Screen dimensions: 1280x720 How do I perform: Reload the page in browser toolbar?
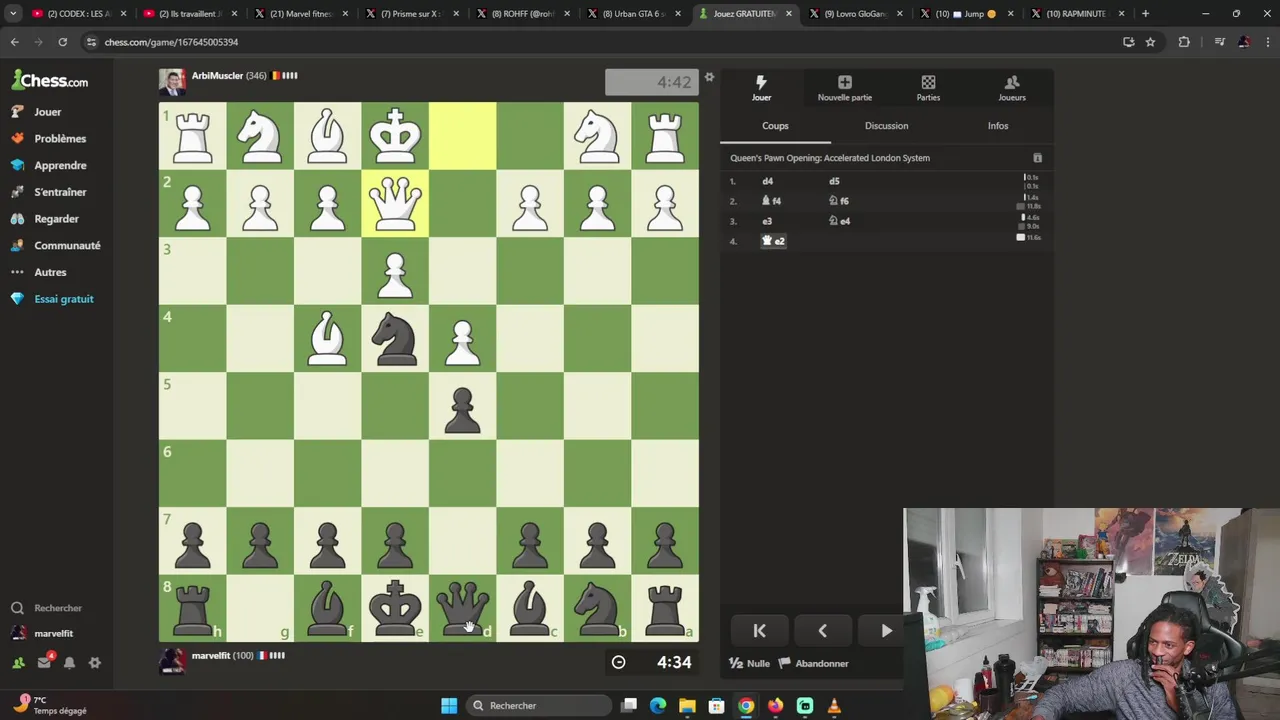(x=62, y=42)
